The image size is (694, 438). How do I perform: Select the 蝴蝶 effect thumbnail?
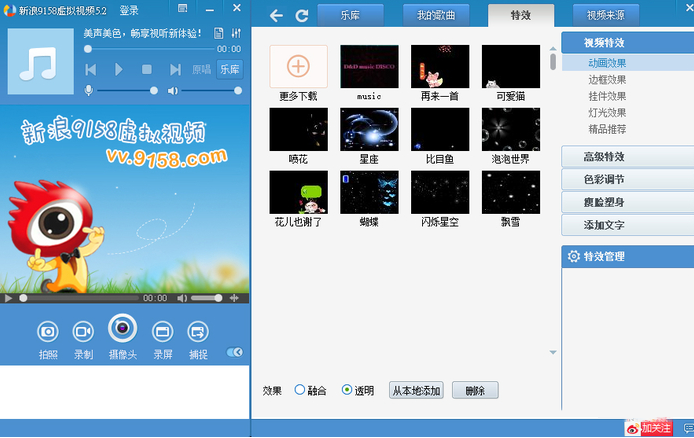click(369, 192)
